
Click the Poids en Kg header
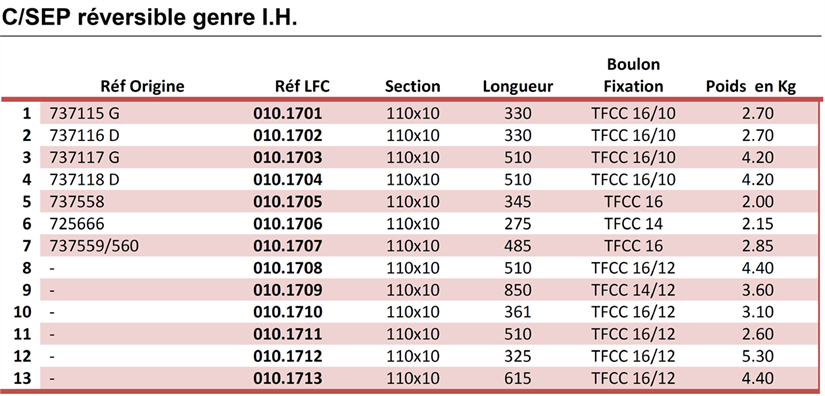(751, 87)
